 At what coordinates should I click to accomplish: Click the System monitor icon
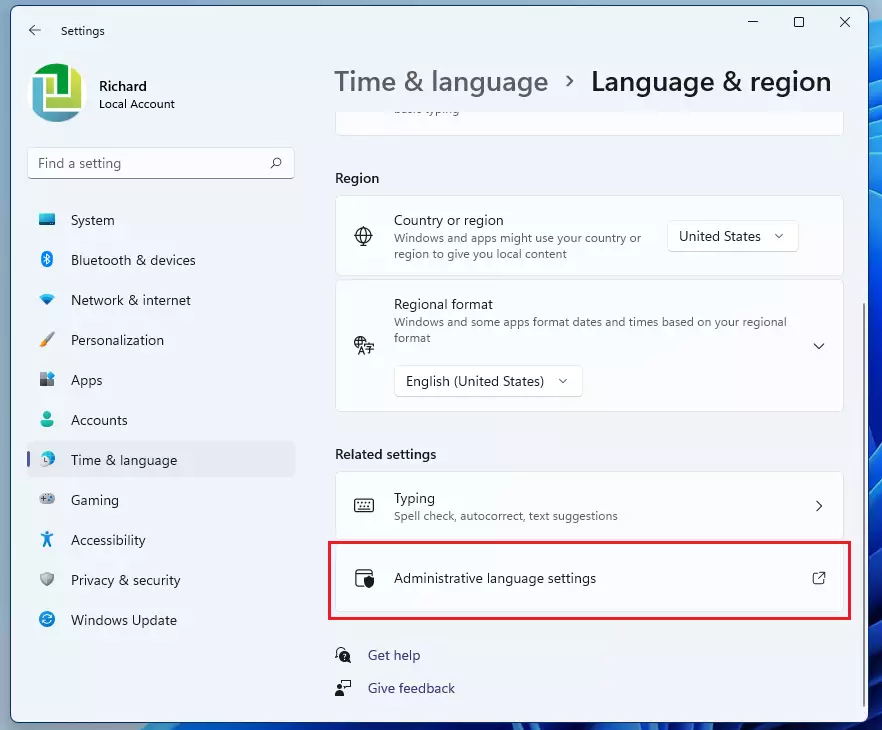(x=47, y=220)
